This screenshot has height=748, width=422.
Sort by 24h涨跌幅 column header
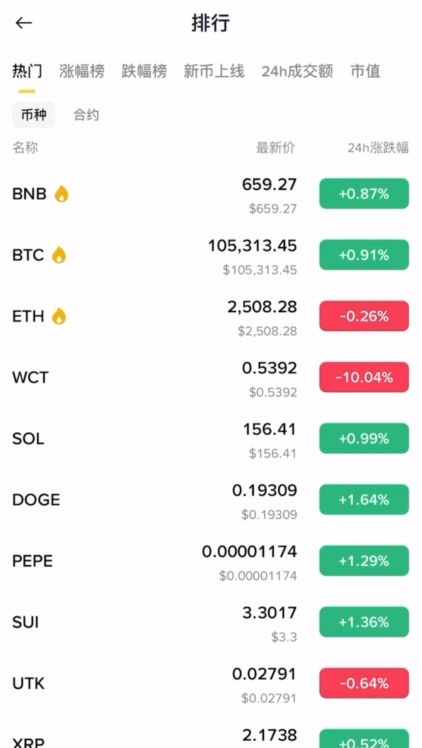[x=378, y=148]
